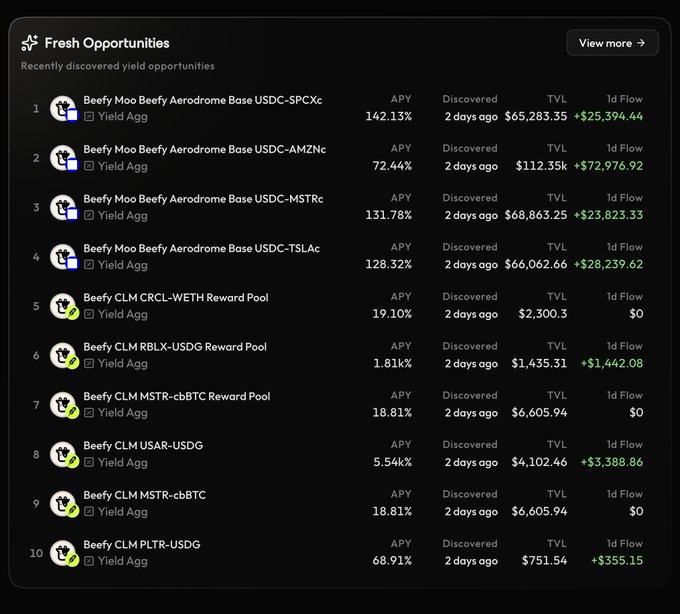
Task: Open the View more button
Action: (612, 43)
